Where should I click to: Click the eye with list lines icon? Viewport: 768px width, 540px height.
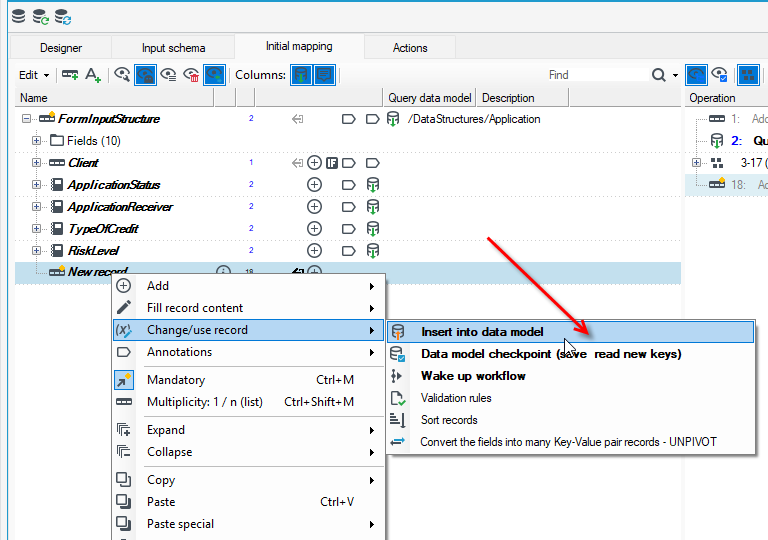(x=168, y=75)
